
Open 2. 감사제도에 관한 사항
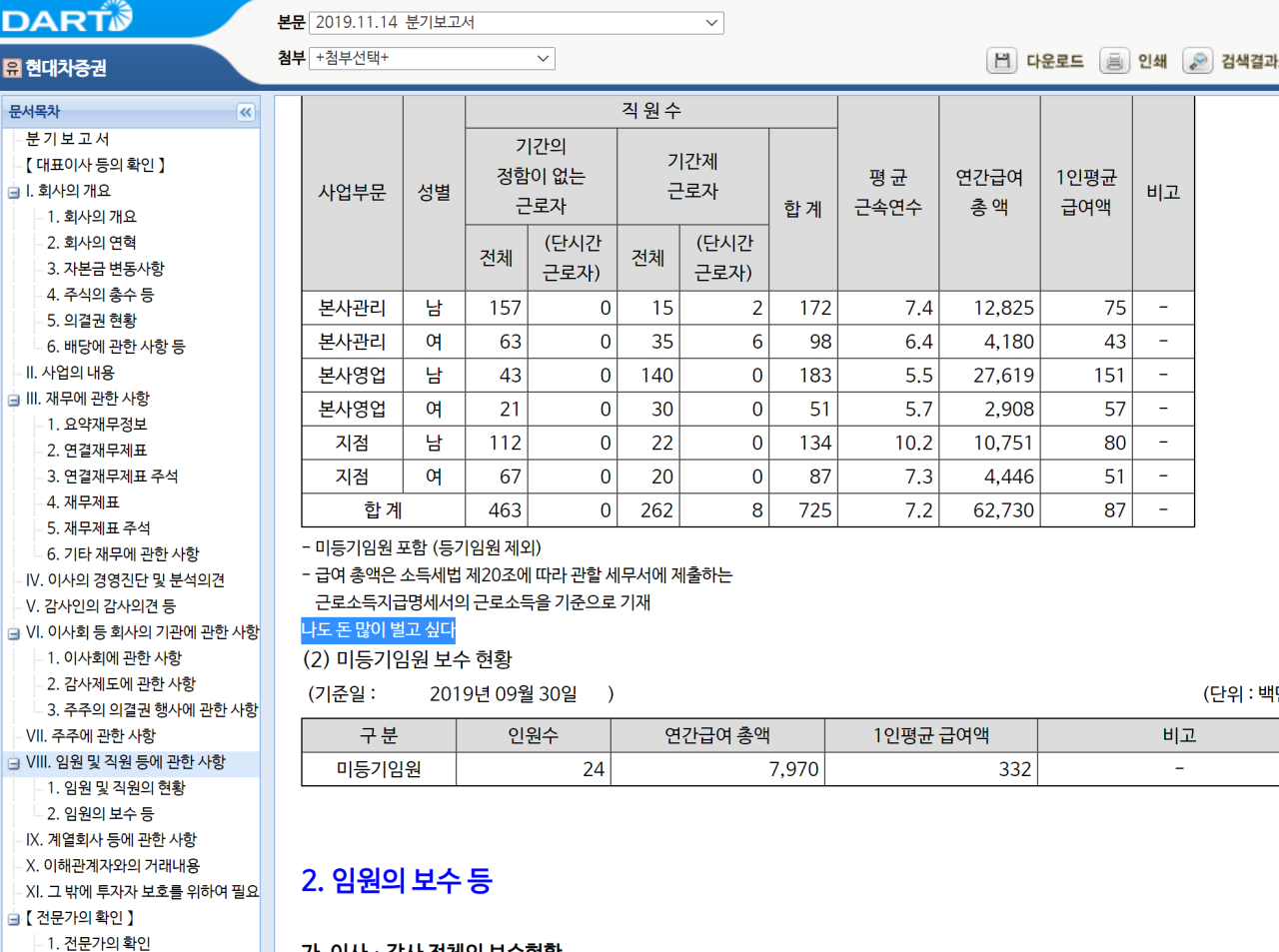pos(121,684)
